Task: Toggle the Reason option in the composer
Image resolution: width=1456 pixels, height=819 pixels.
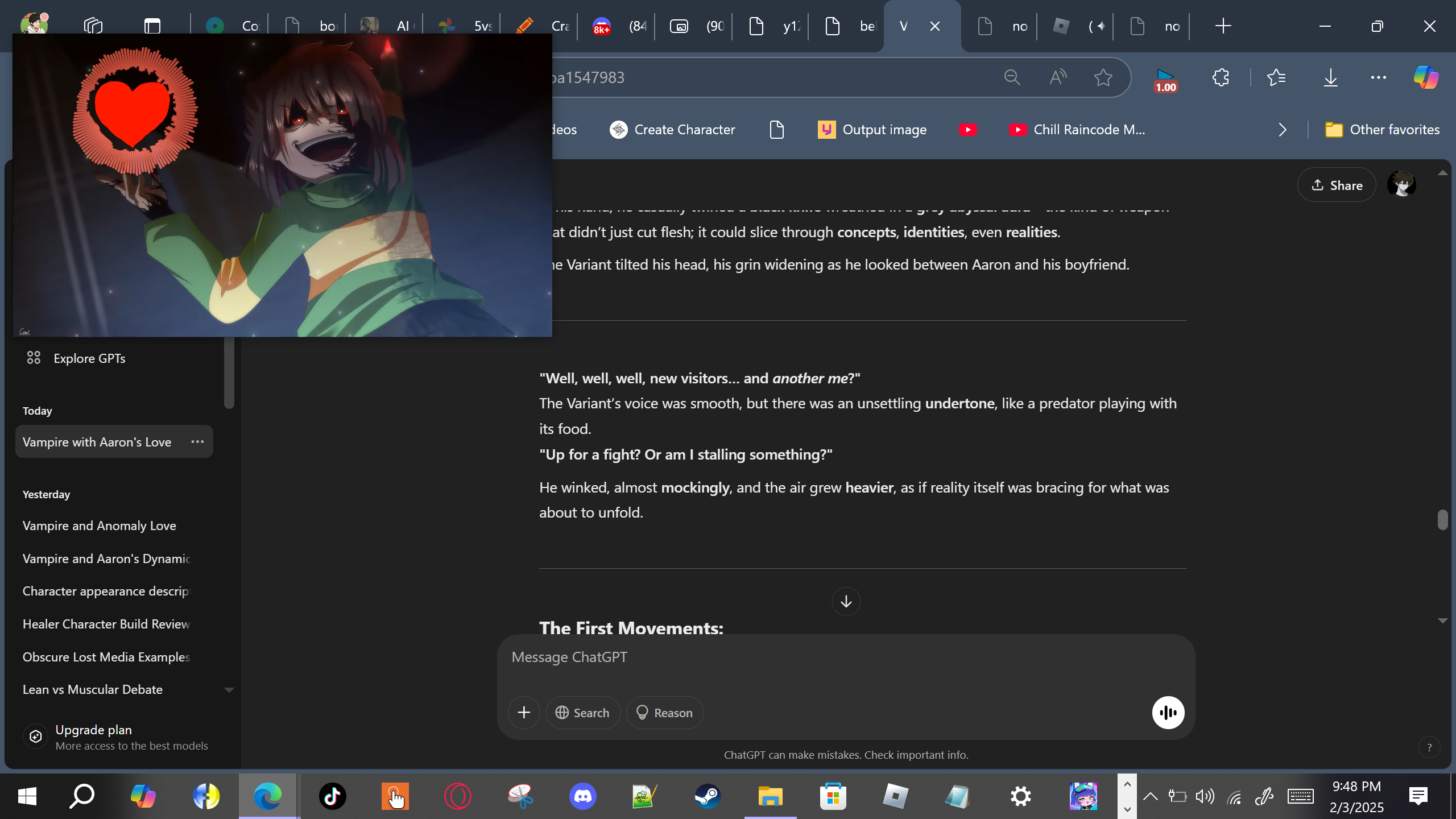Action: pos(665,713)
